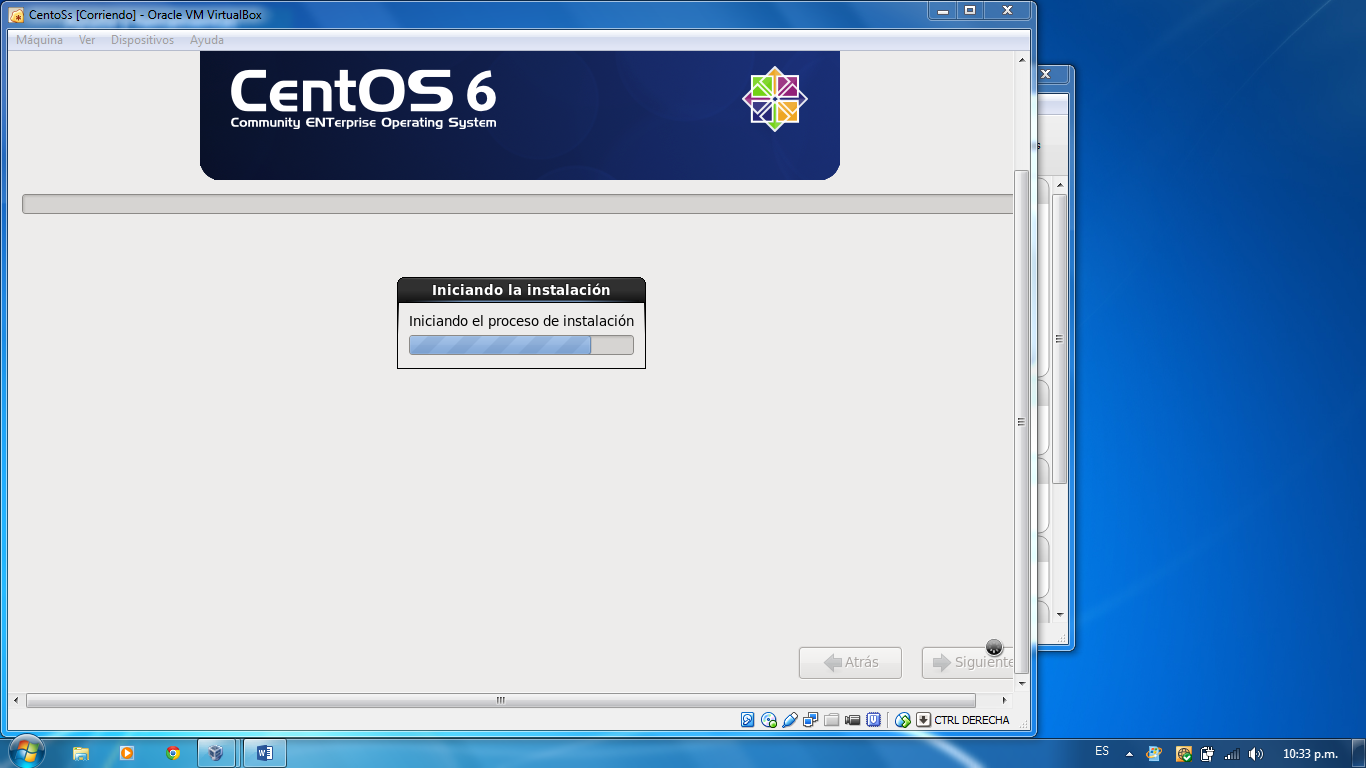The height and width of the screenshot is (768, 1366).
Task: Click the Windows Update tray icon
Action: tap(1154, 754)
